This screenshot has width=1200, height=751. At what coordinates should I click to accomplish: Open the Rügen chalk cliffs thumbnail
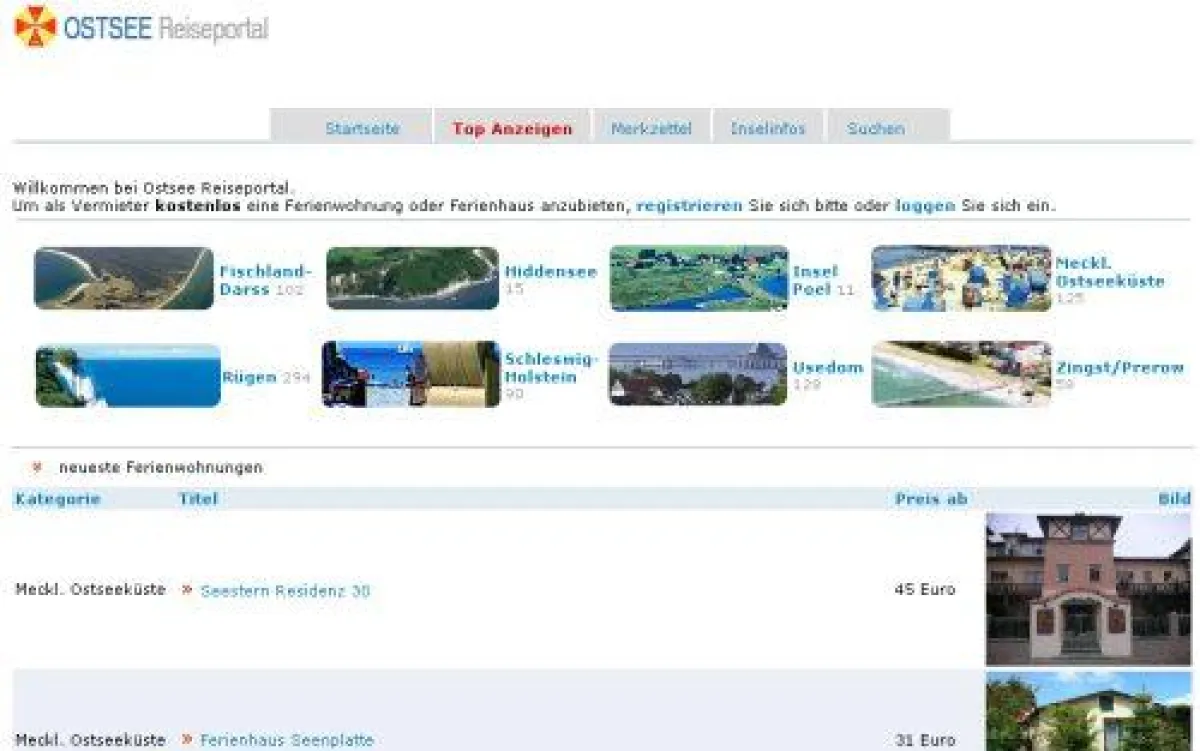[x=128, y=376]
